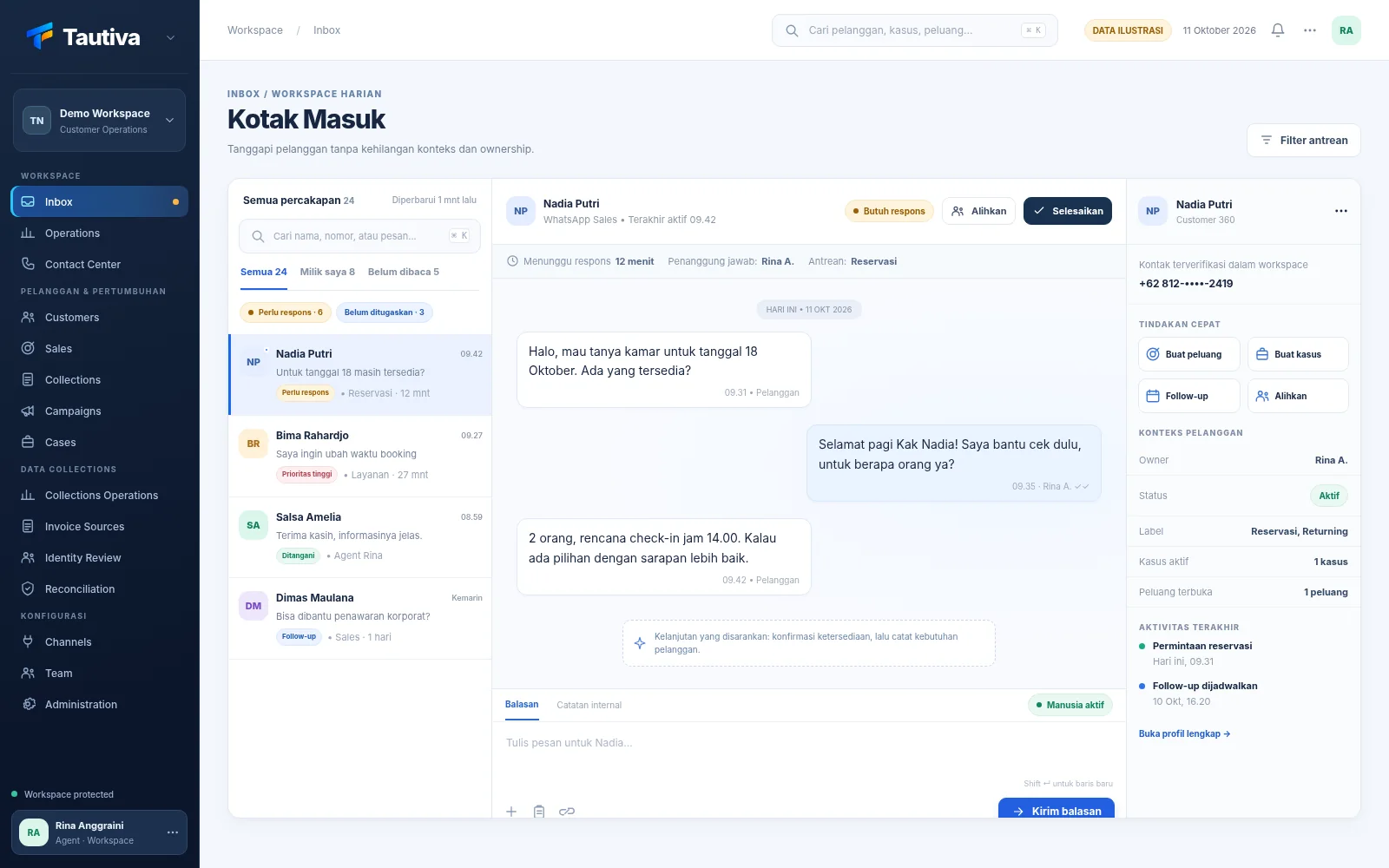Switch to Belum dibaca tab
Image resolution: width=1389 pixels, height=868 pixels.
click(404, 272)
